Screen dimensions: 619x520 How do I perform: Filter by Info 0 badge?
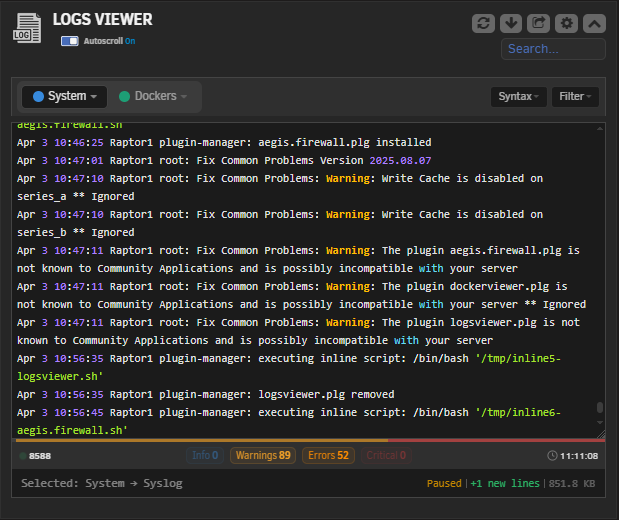205,455
